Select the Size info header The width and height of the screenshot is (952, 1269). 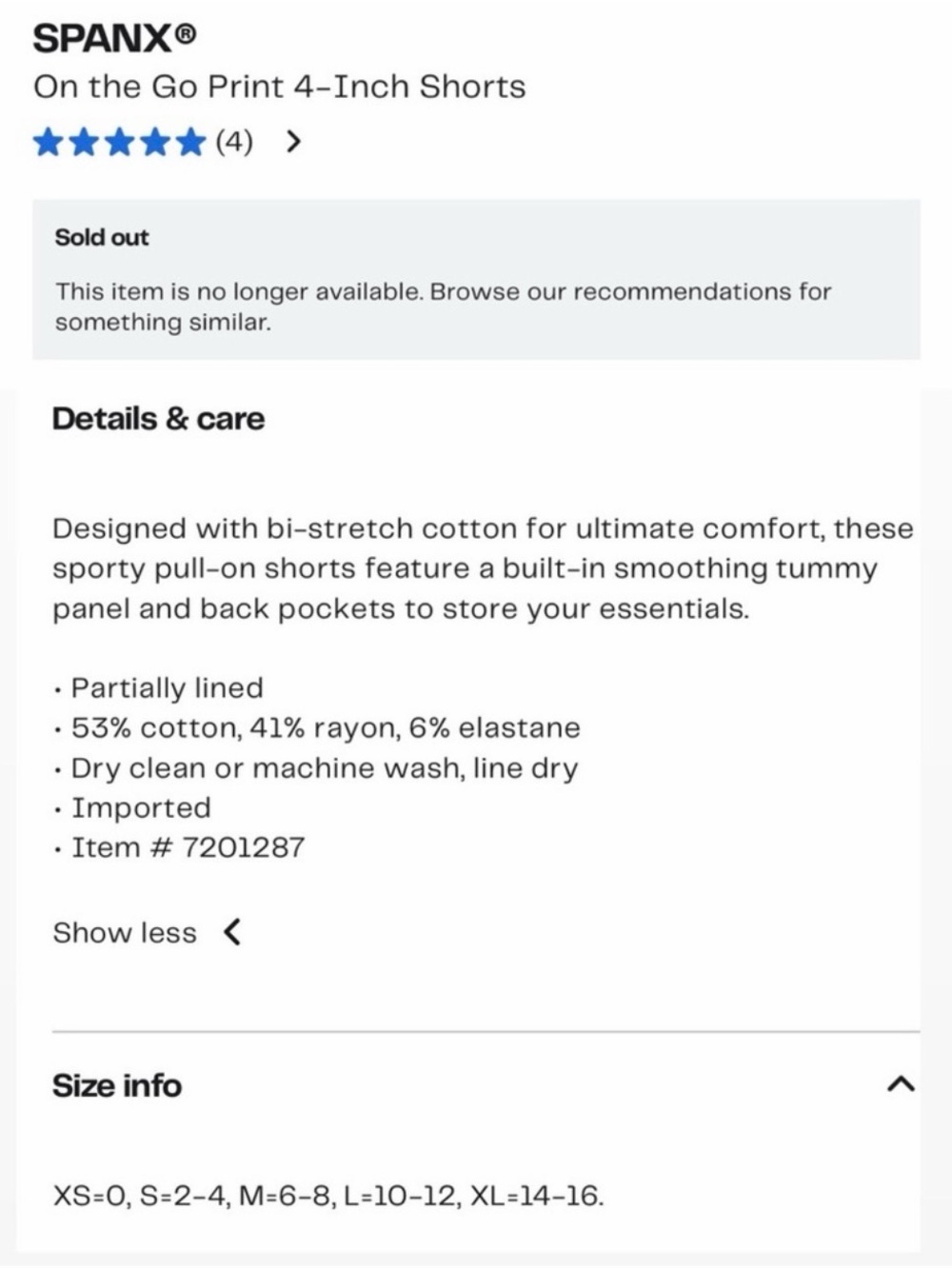[x=116, y=1085]
